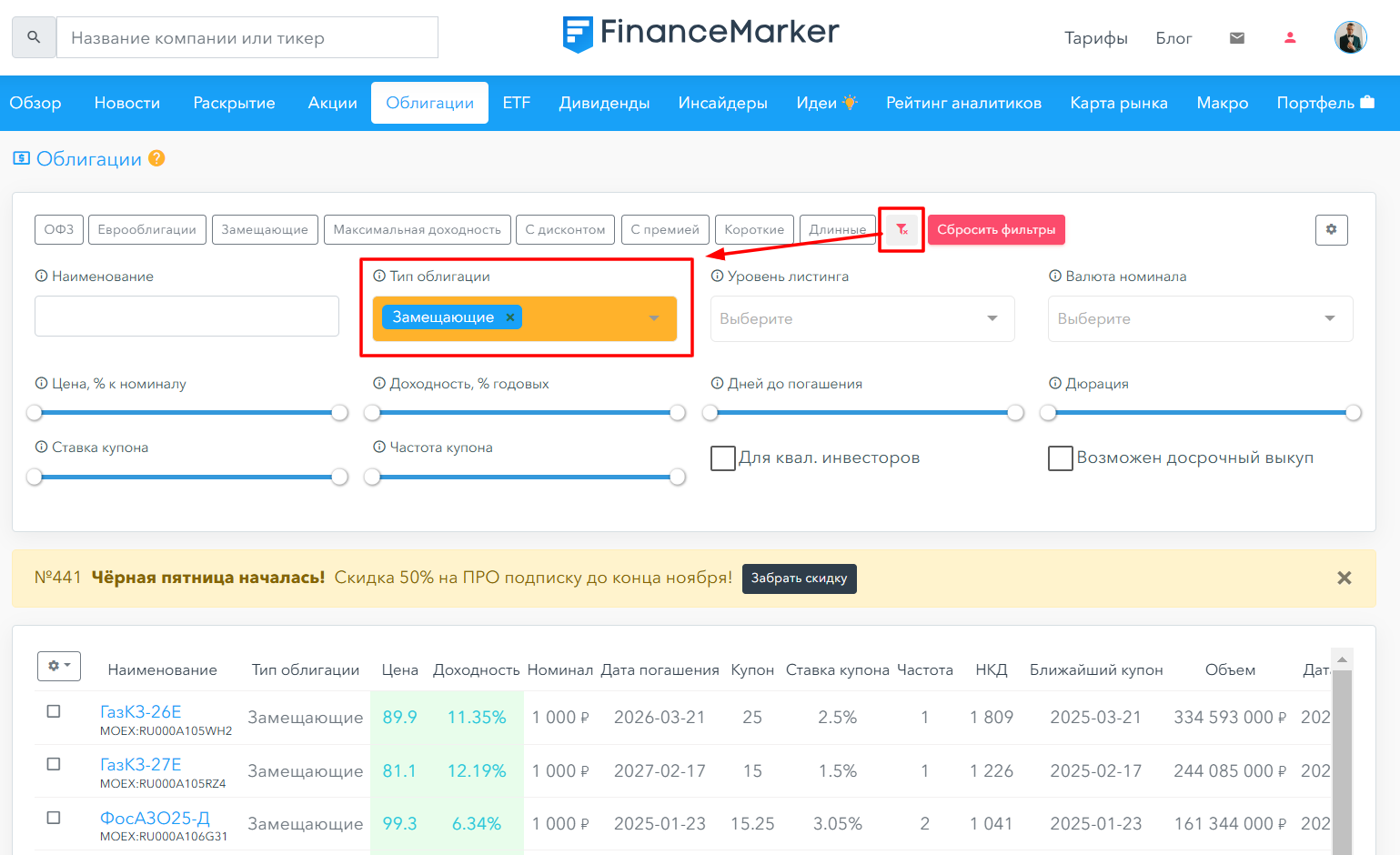This screenshot has width=1400, height=855.
Task: Click the search magnifier icon
Action: tap(34, 37)
